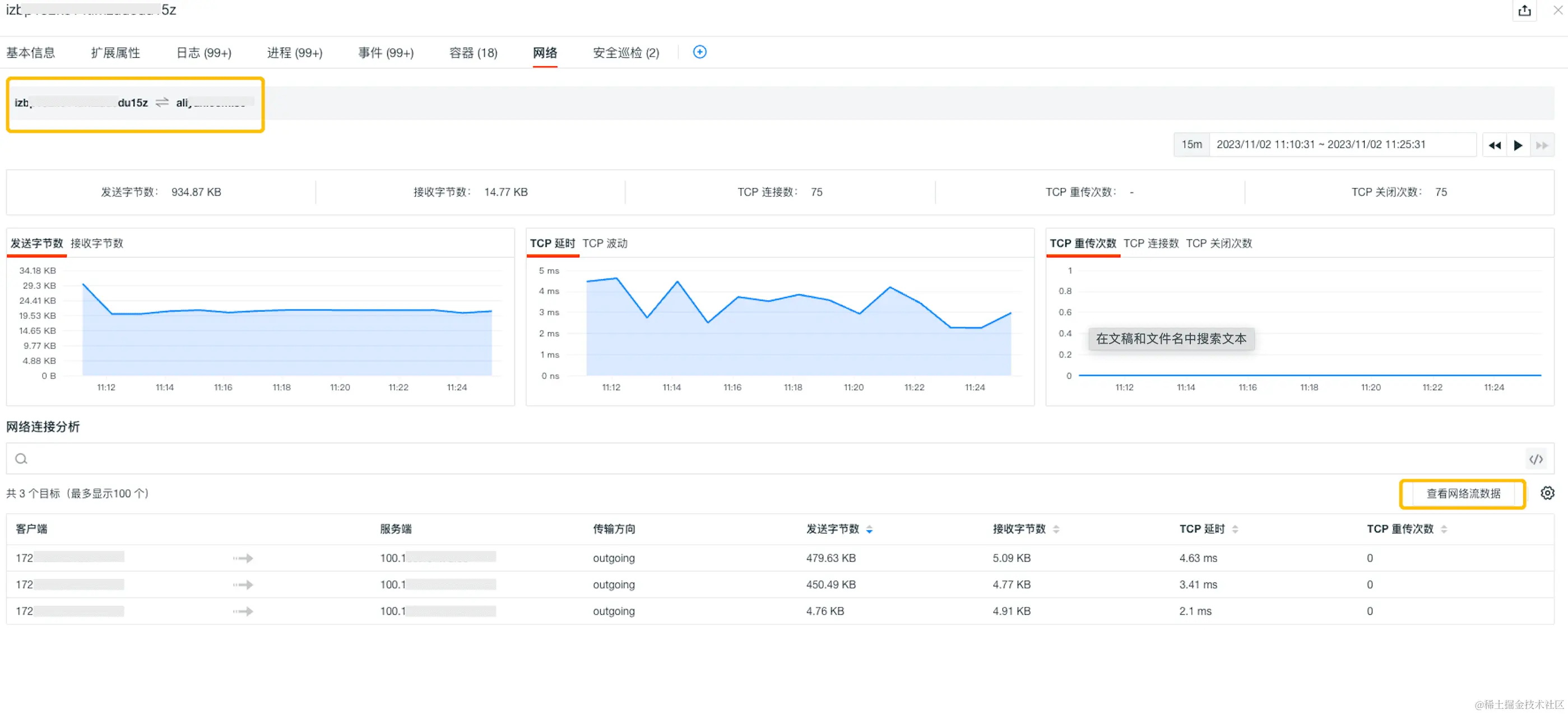This screenshot has width=1568, height=714.
Task: Click the plus icon to add a tab
Action: pos(699,52)
